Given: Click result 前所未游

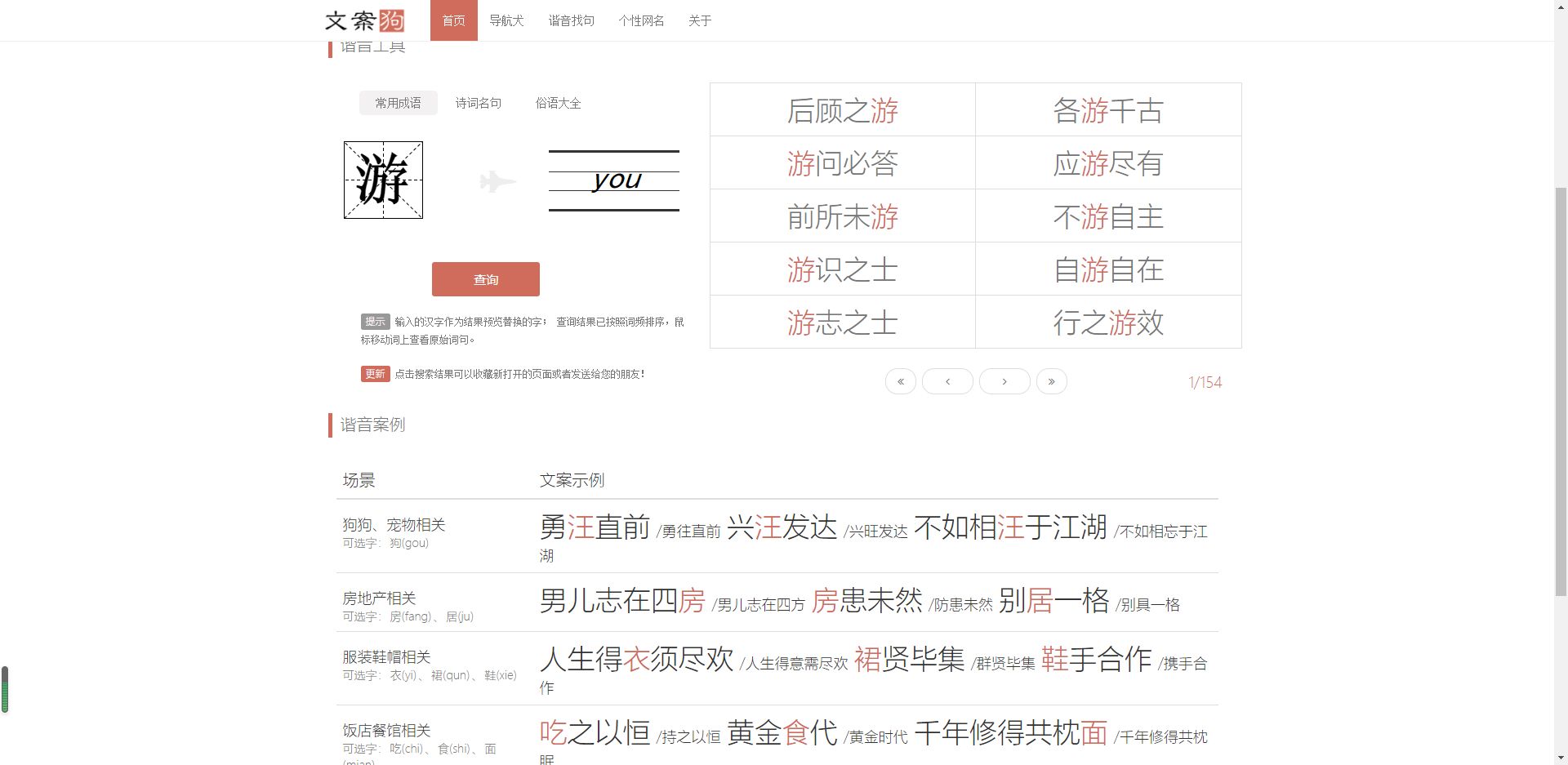Looking at the screenshot, I should coord(843,216).
